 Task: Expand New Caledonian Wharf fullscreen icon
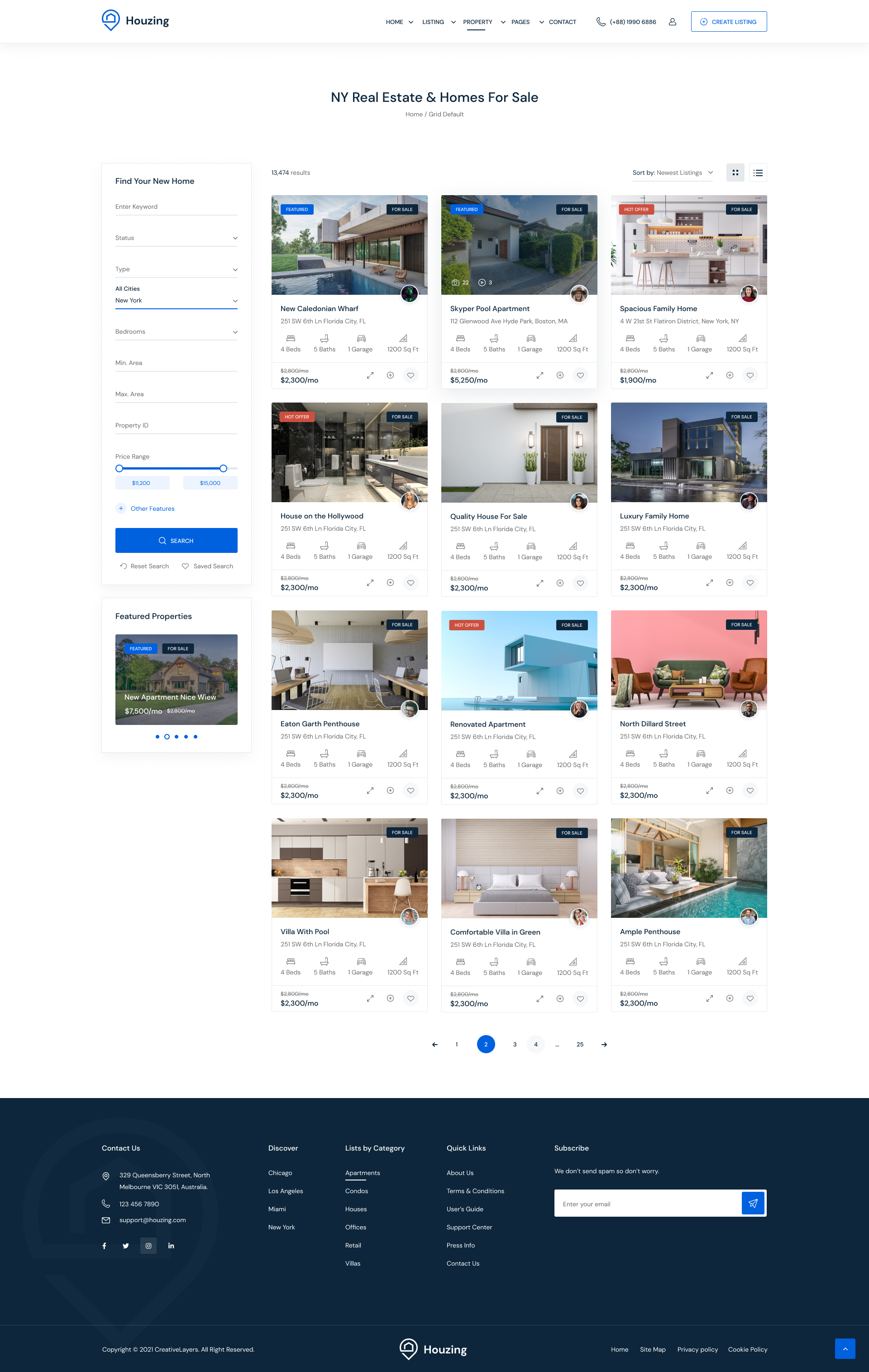coord(370,375)
